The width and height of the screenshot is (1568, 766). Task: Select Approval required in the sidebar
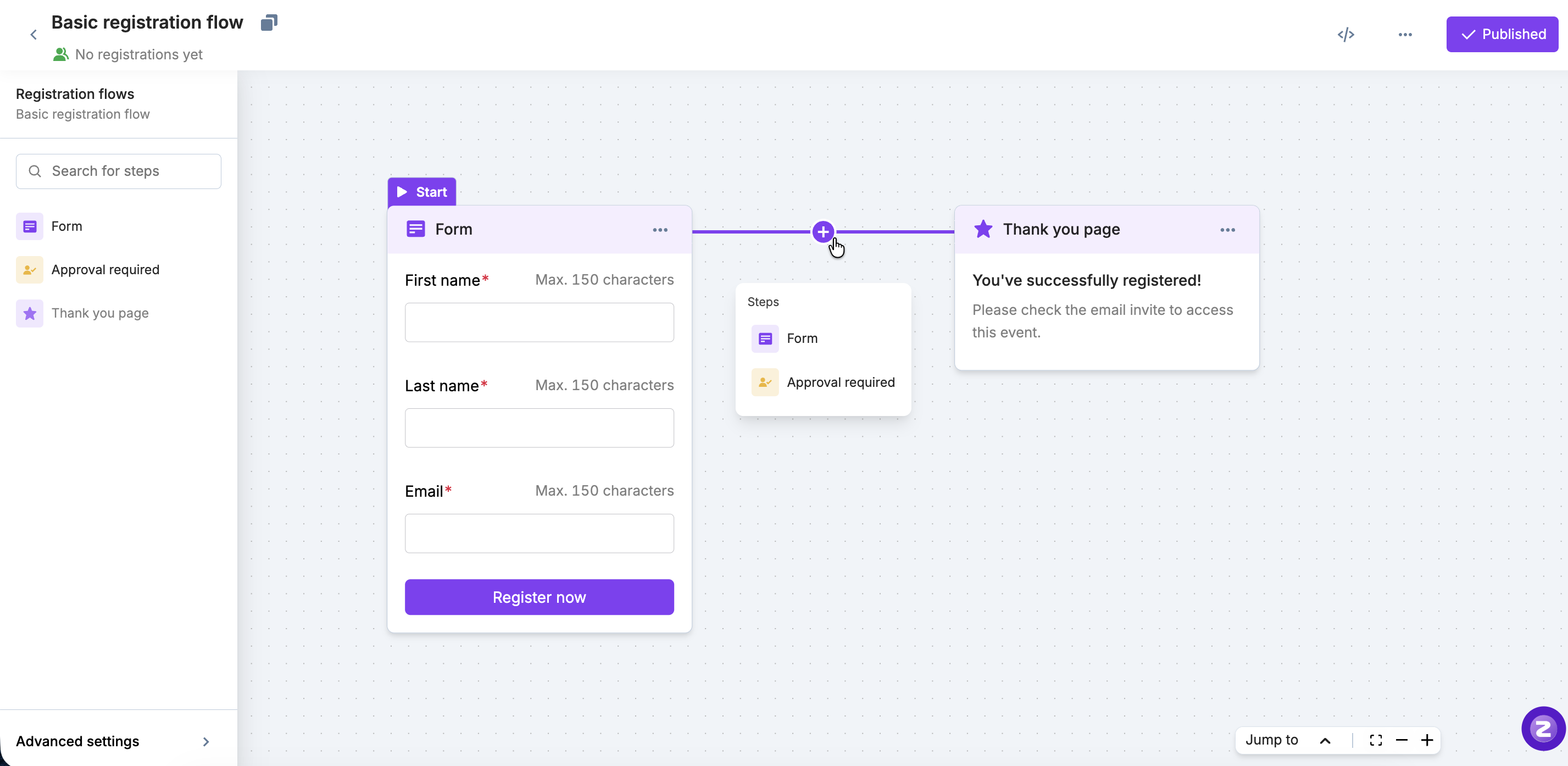[x=105, y=270]
